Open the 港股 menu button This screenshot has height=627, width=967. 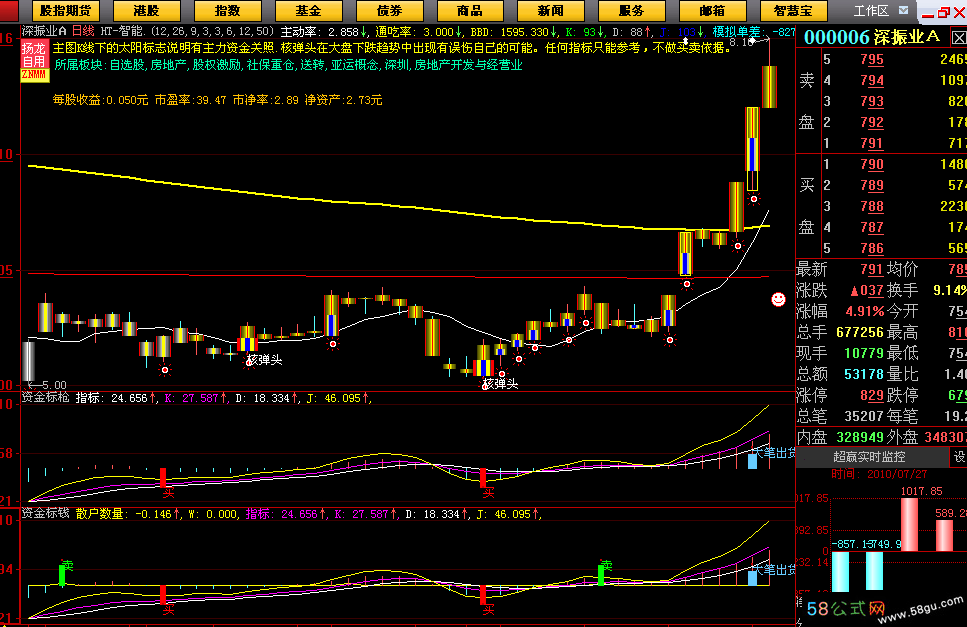(146, 10)
